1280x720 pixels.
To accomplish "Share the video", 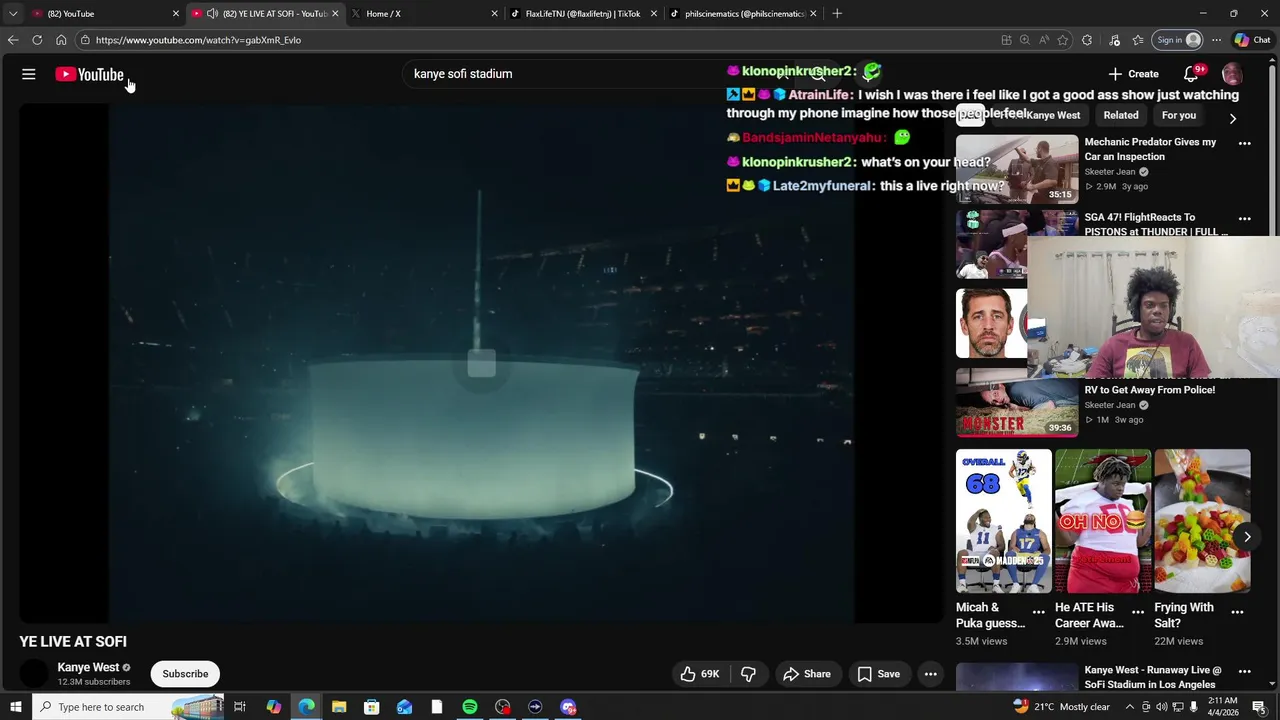I will (807, 674).
